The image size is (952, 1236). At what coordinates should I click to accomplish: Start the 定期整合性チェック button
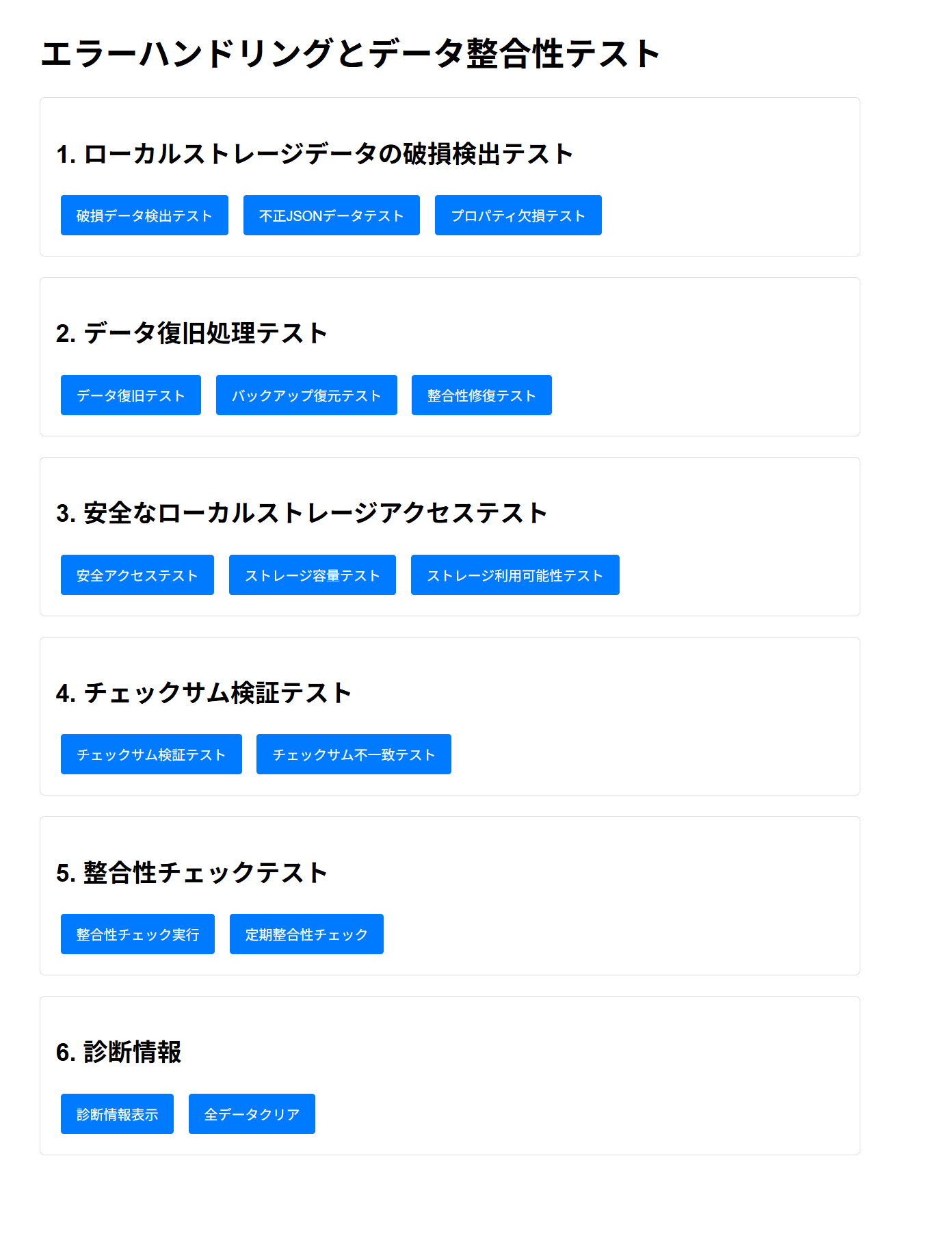(306, 934)
